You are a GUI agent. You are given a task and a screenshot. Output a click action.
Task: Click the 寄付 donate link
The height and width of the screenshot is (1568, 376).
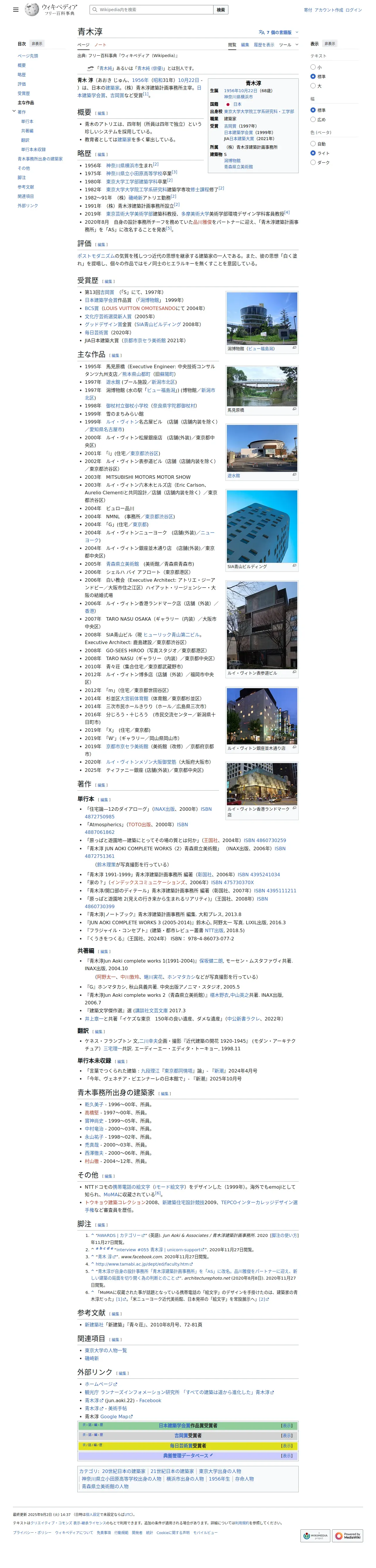pyautogui.click(x=308, y=10)
